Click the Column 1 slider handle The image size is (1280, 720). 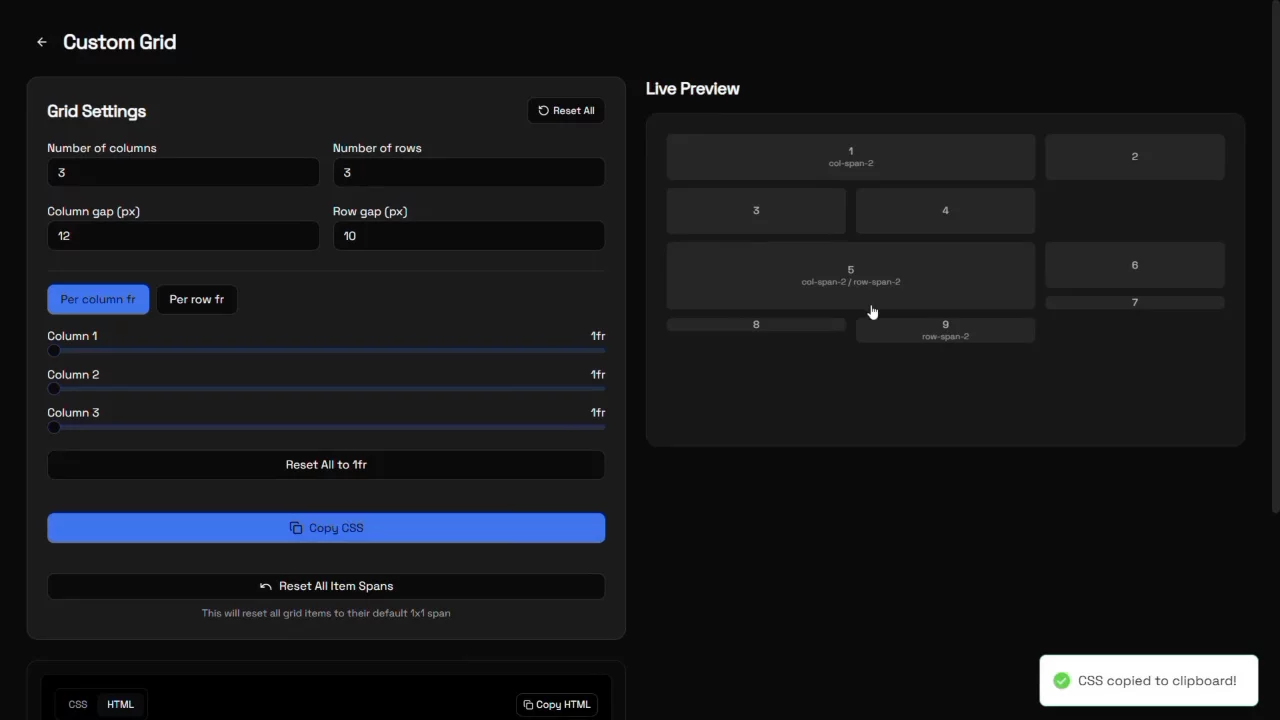click(x=54, y=351)
